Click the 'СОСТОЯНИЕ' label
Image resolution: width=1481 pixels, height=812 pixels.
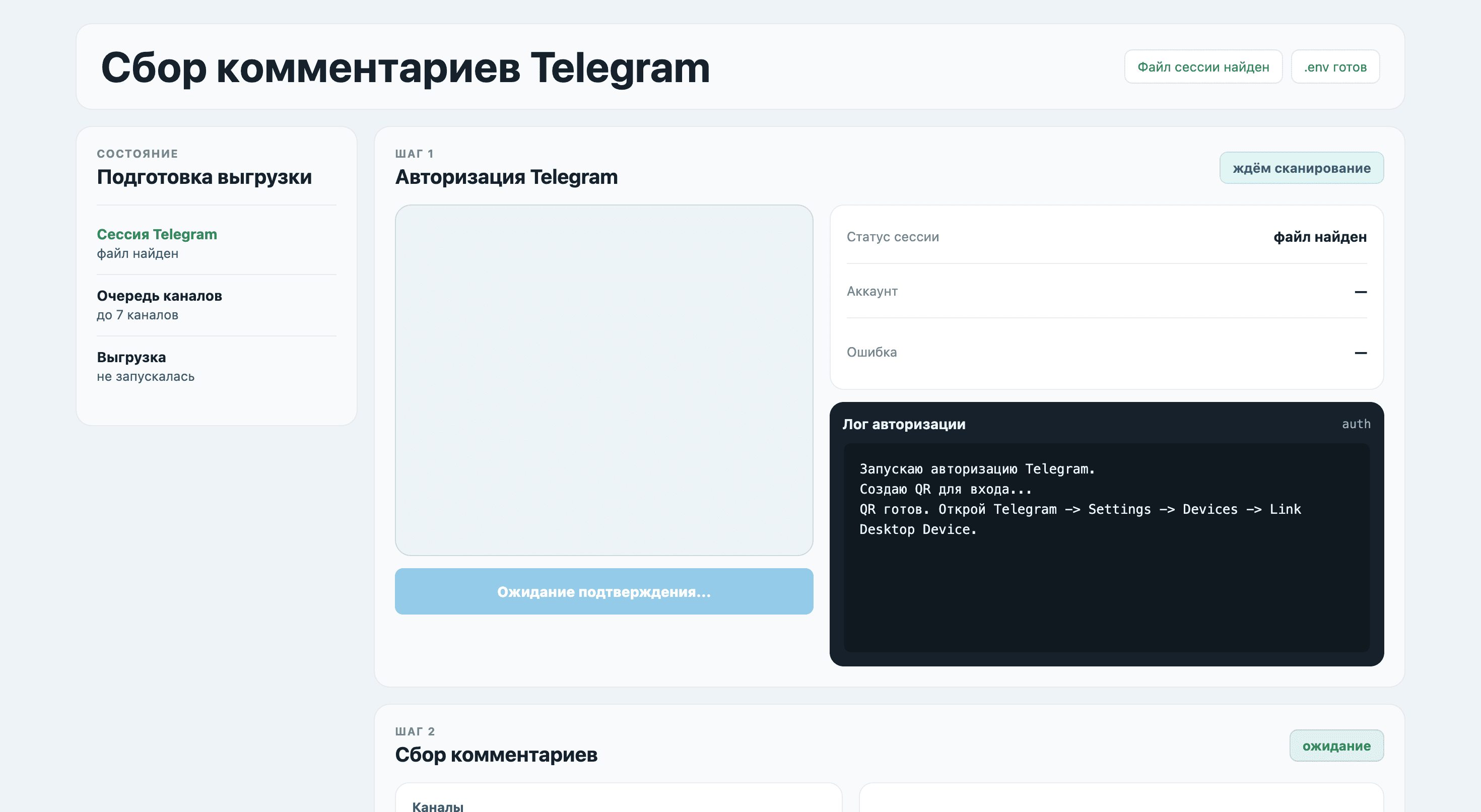[x=138, y=154]
